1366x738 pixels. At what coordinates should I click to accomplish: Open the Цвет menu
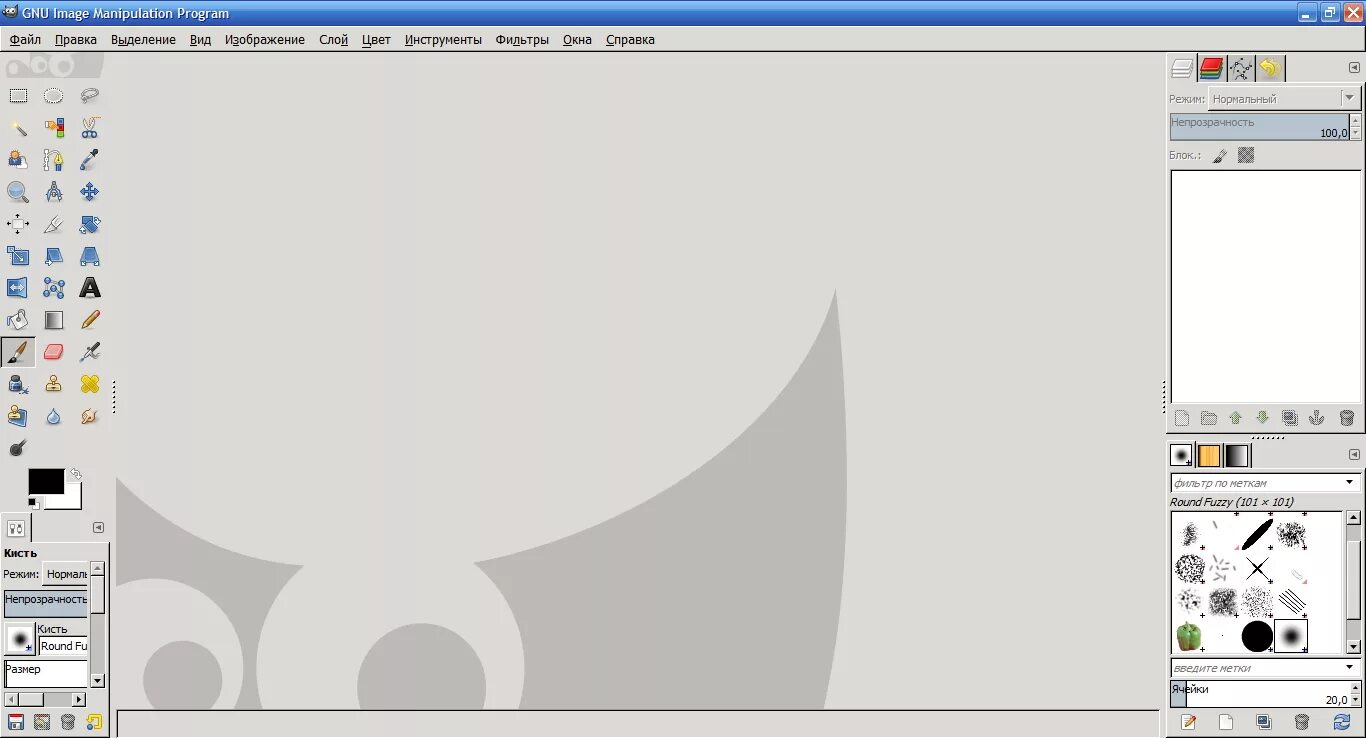pos(376,40)
